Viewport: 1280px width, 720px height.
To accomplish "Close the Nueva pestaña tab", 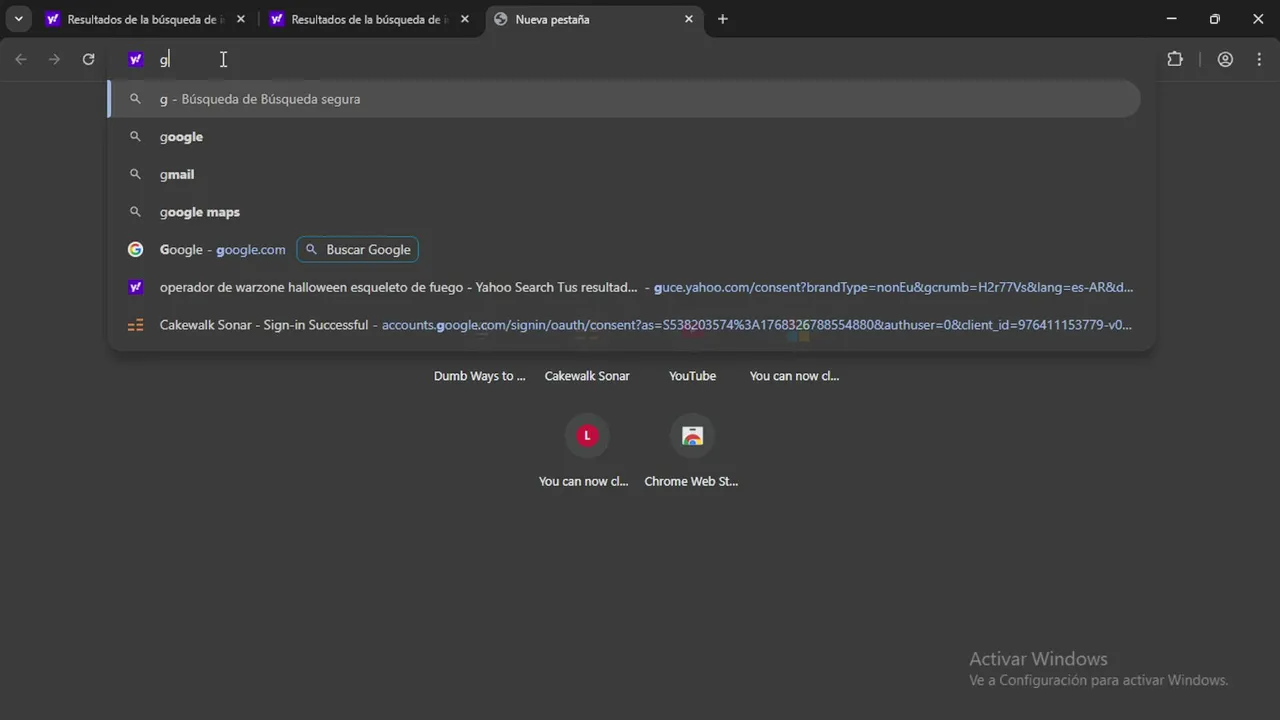I will pyautogui.click(x=689, y=19).
